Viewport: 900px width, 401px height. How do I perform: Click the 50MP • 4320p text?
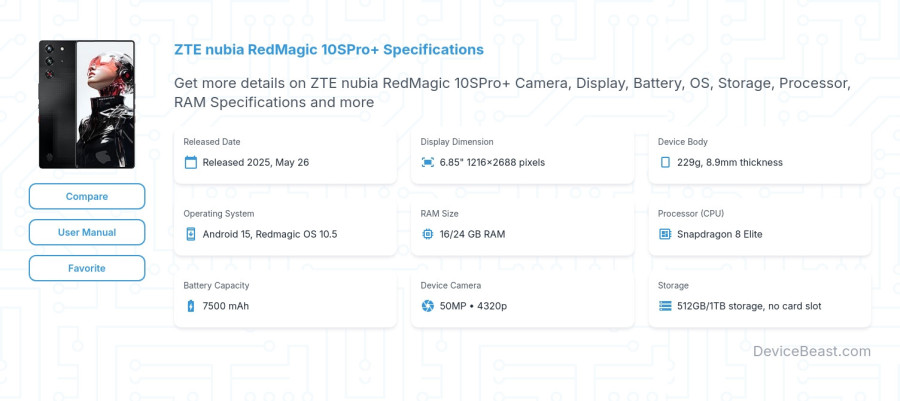tap(474, 306)
